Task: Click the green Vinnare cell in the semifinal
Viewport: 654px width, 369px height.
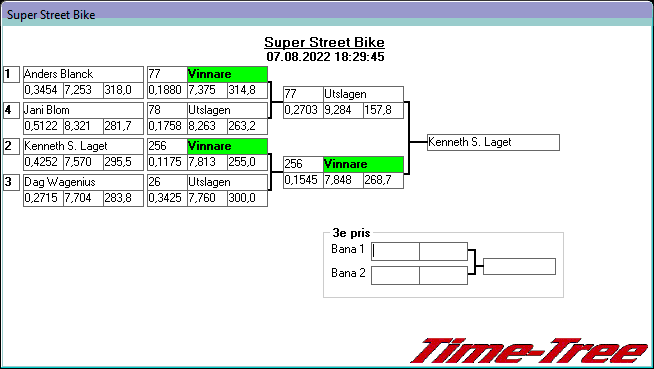Action: pyautogui.click(x=363, y=164)
